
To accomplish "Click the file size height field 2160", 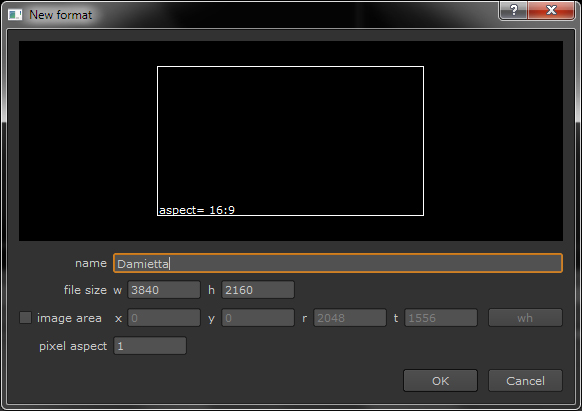I will (x=258, y=290).
